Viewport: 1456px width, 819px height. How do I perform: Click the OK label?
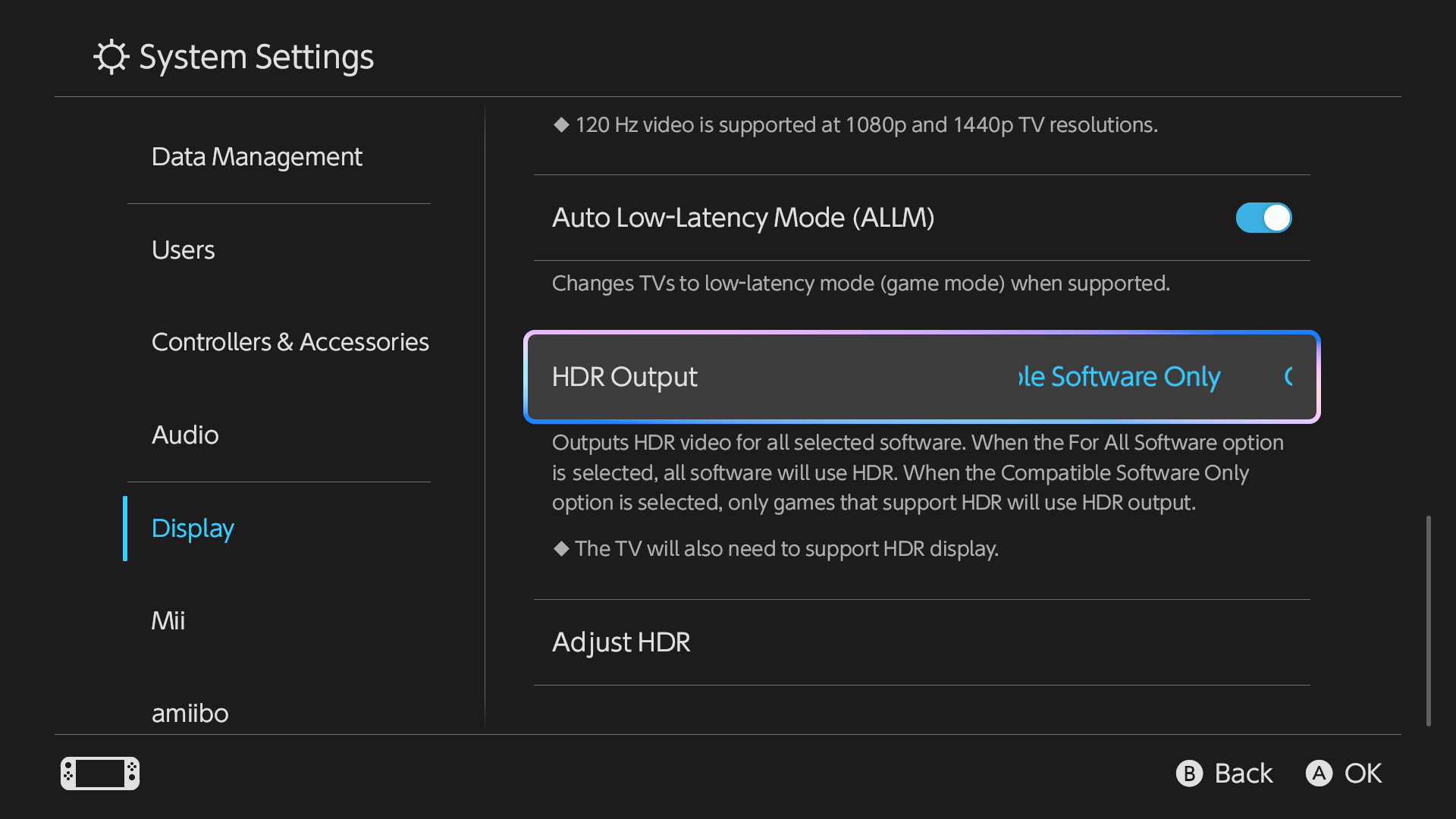1363,773
